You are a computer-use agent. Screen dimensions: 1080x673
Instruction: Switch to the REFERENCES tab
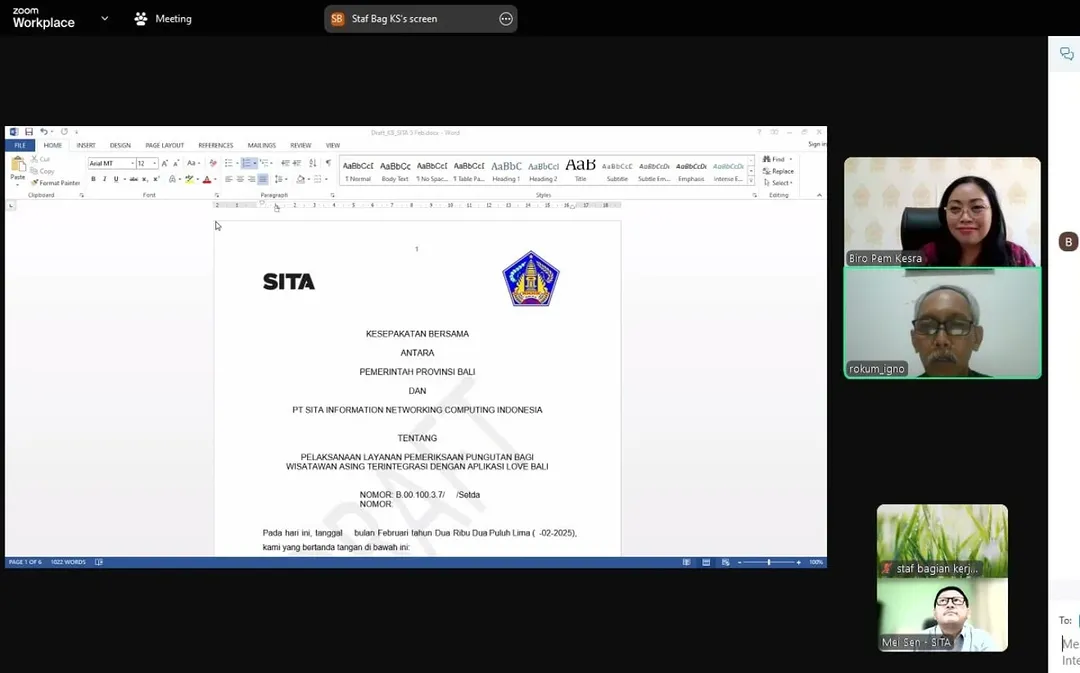pos(216,145)
